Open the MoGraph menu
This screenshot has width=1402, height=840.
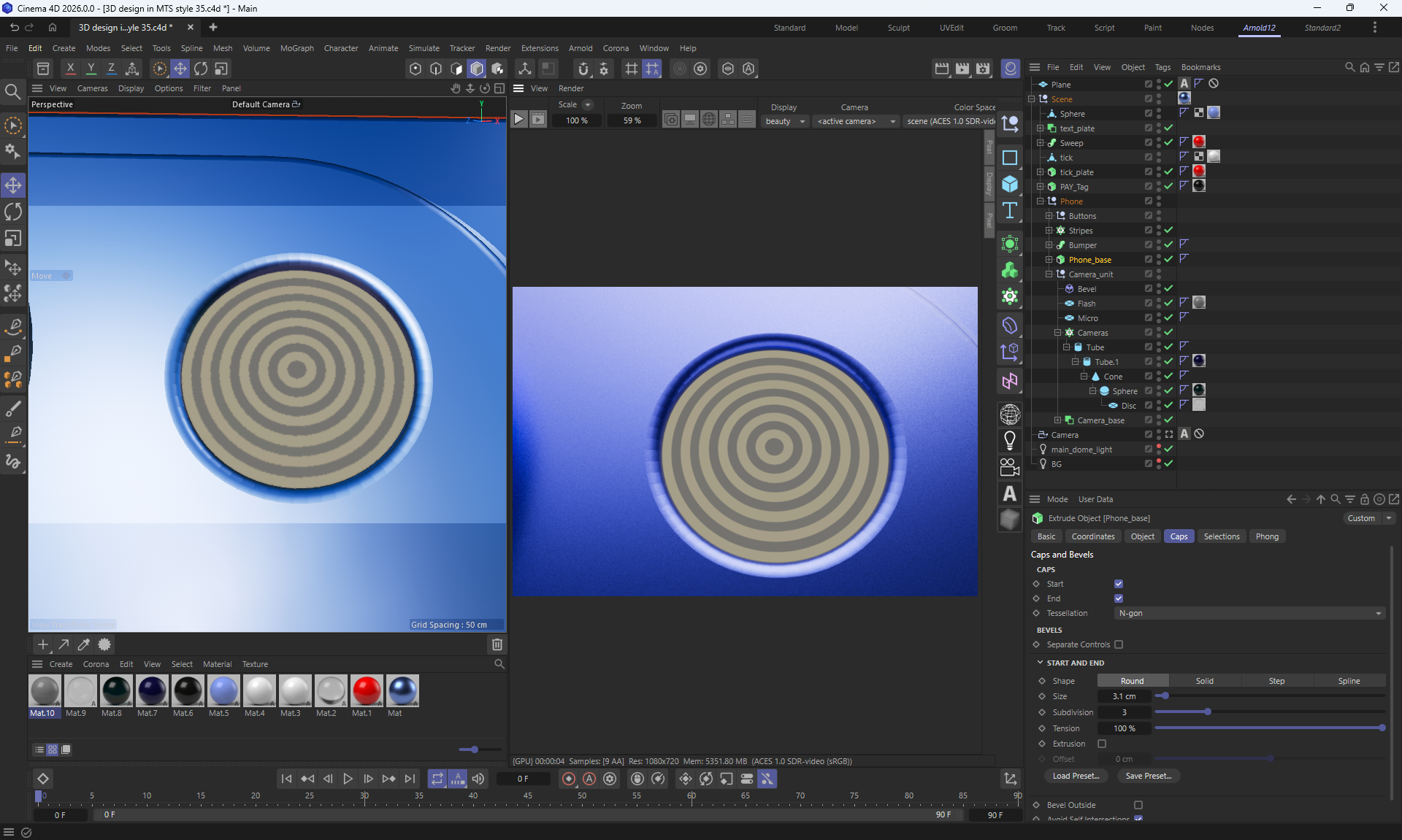(x=296, y=48)
